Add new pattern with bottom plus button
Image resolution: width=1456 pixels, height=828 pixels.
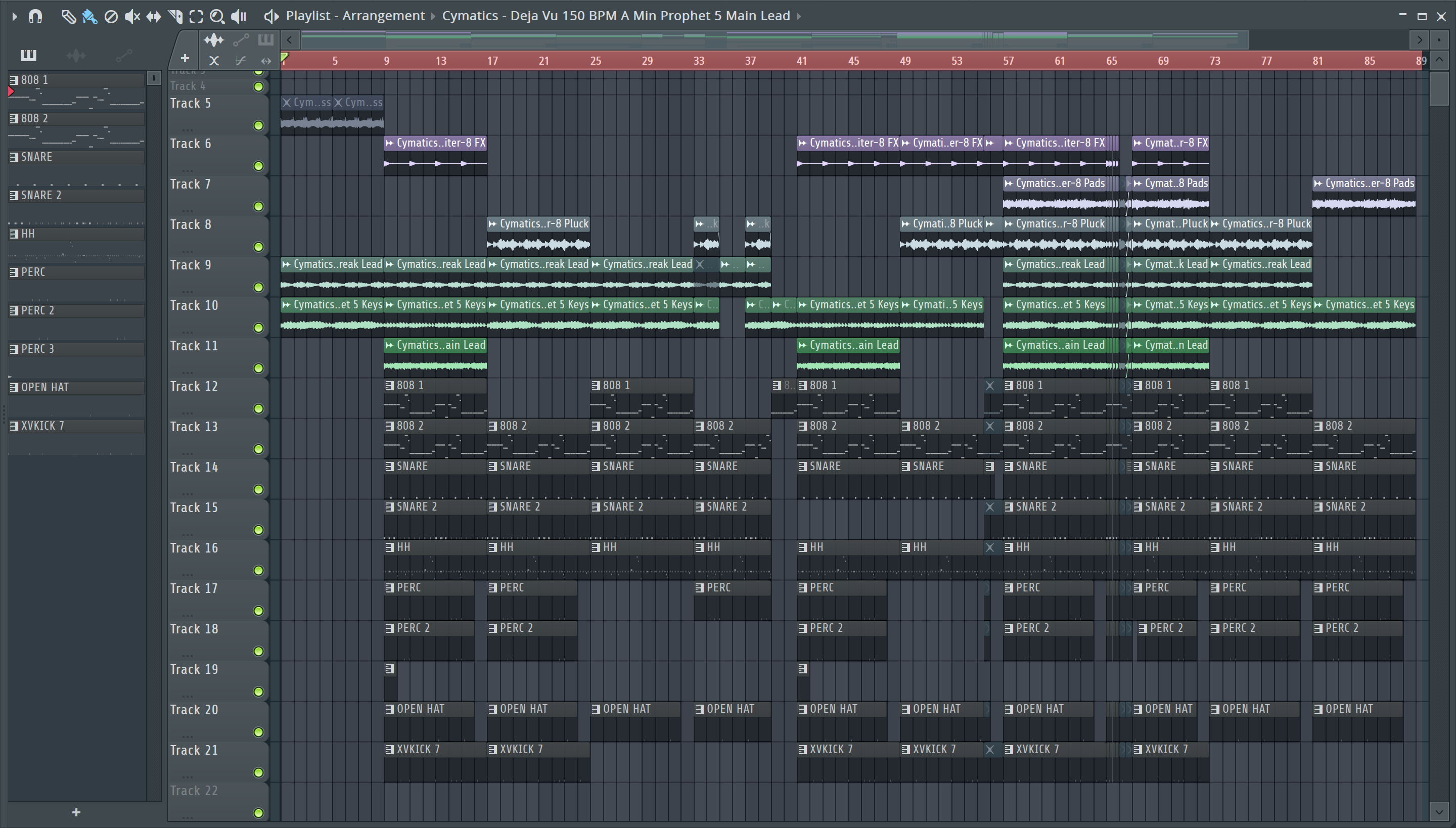76,812
